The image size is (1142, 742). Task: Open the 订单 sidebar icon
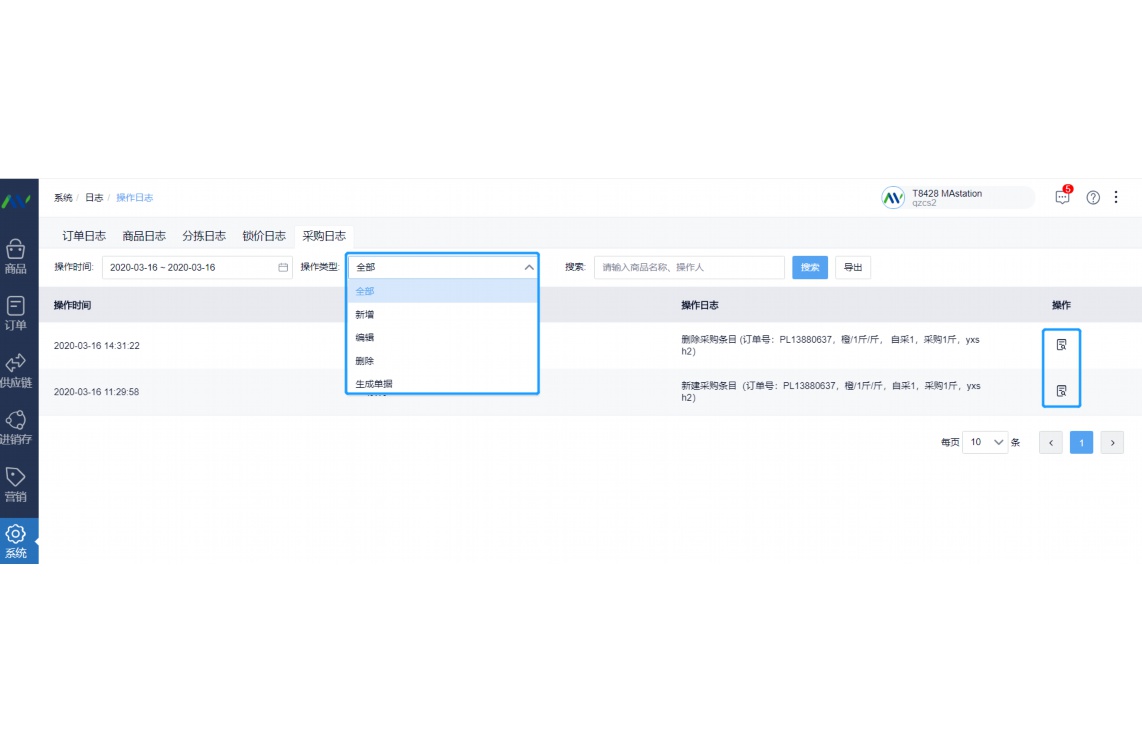[16, 312]
